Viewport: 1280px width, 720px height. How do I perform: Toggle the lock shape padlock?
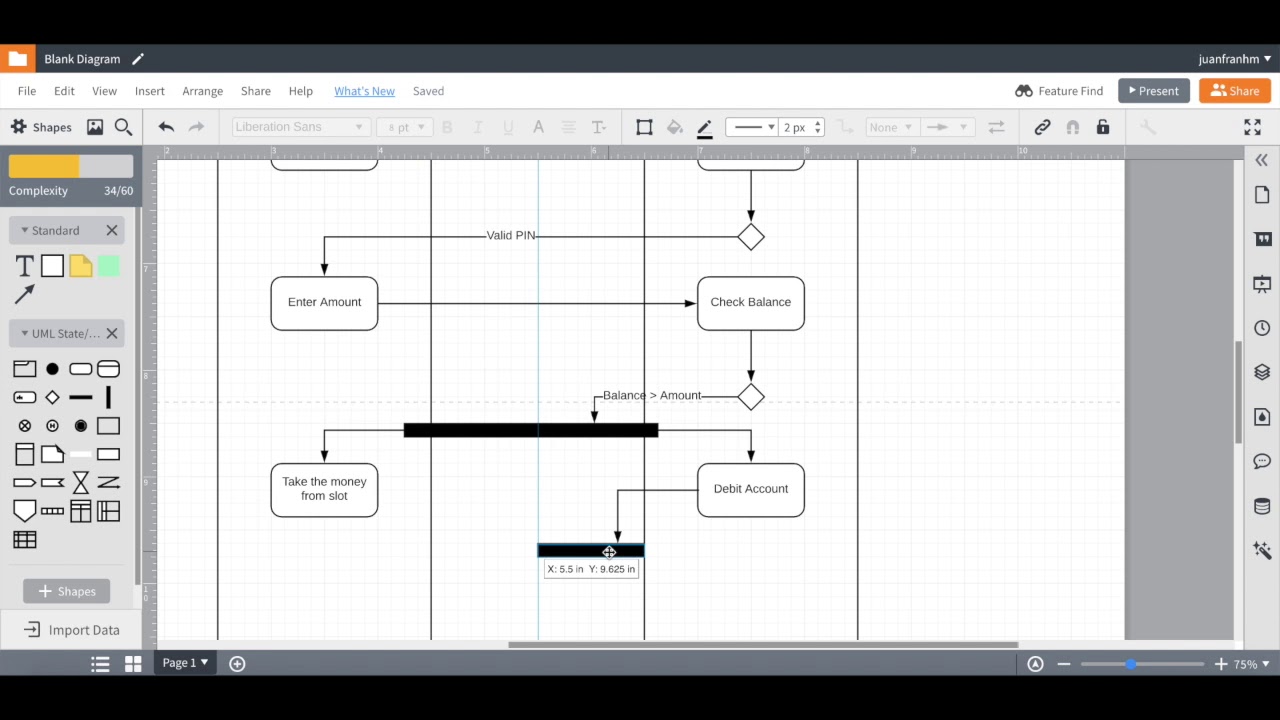pyautogui.click(x=1103, y=127)
